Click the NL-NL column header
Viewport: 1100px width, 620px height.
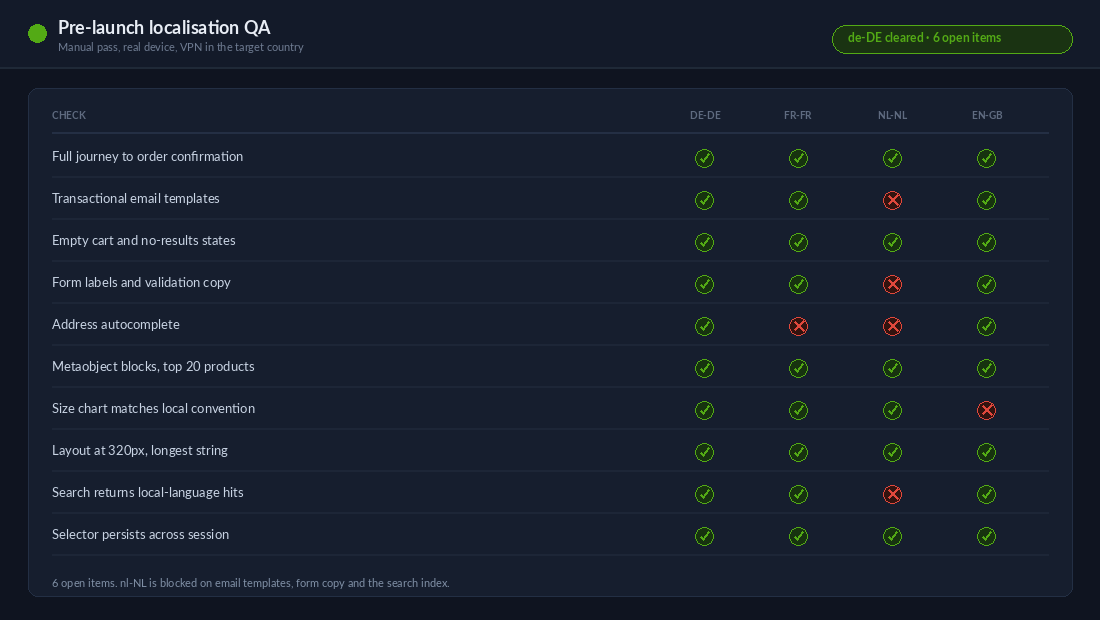892,115
